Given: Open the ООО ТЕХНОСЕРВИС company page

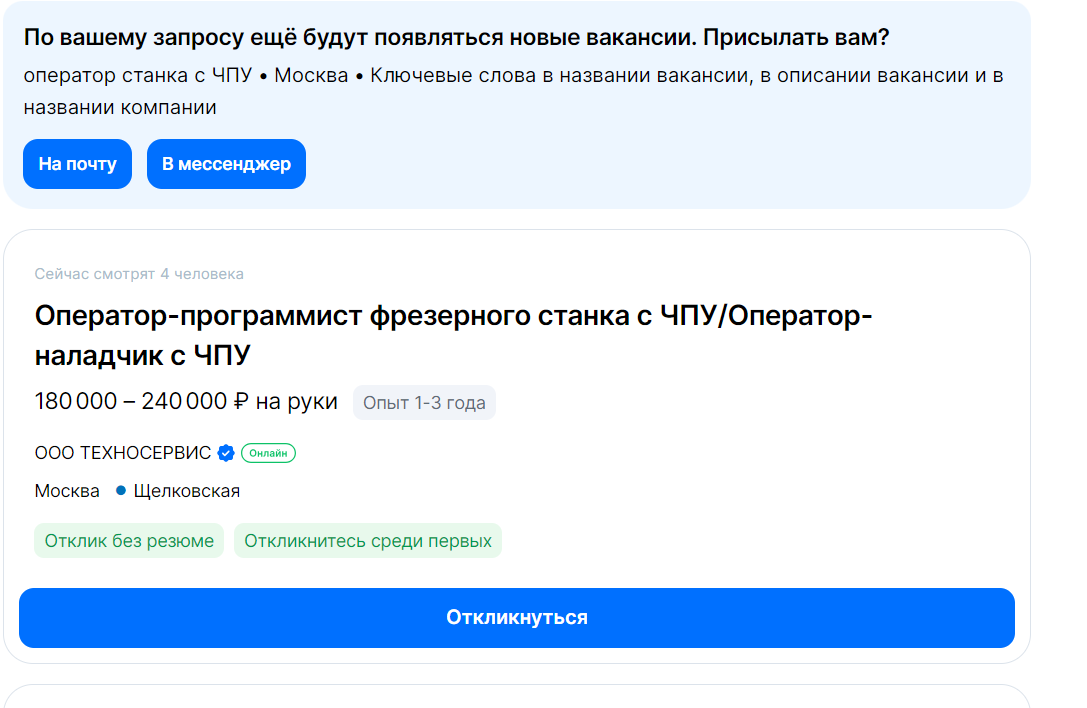Looking at the screenshot, I should pyautogui.click(x=123, y=453).
